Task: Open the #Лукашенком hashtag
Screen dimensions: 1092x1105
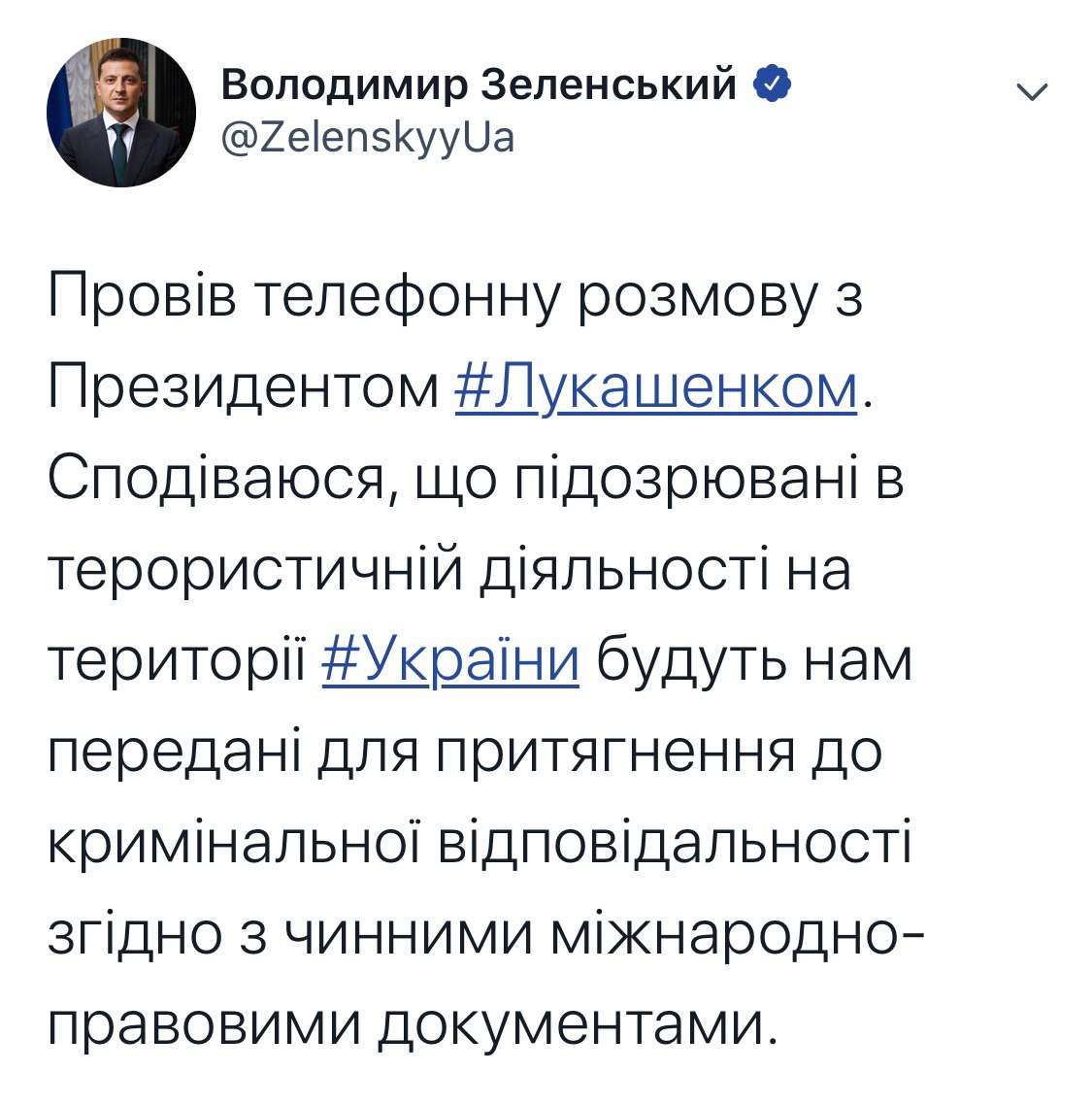Action: tap(656, 387)
